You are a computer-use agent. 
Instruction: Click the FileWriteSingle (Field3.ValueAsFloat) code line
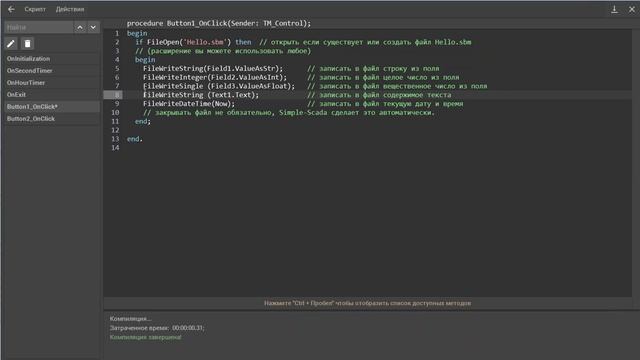219,86
